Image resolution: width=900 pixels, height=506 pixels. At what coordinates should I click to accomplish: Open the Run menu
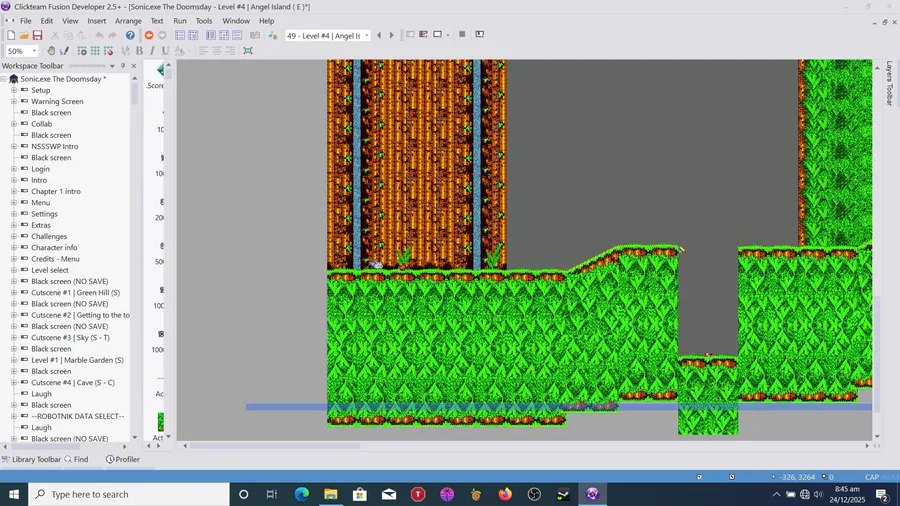[x=180, y=21]
